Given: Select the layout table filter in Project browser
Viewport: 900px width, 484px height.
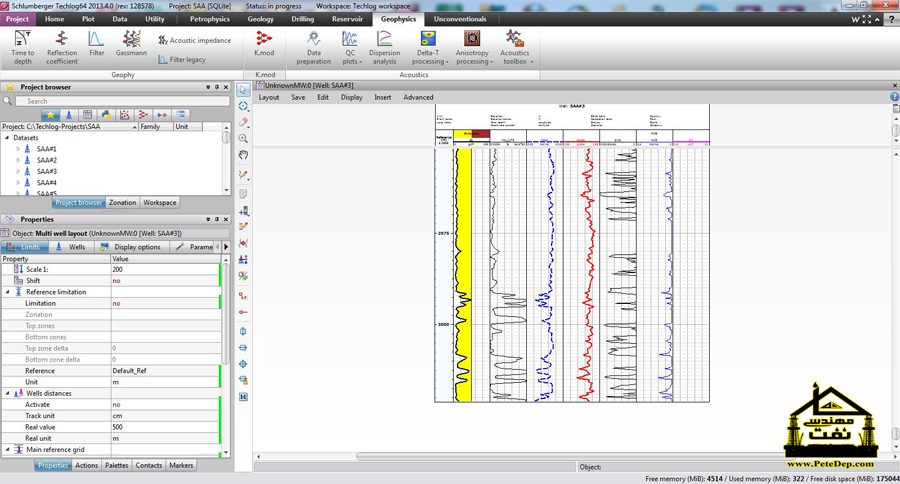Looking at the screenshot, I should pyautogui.click(x=87, y=115).
